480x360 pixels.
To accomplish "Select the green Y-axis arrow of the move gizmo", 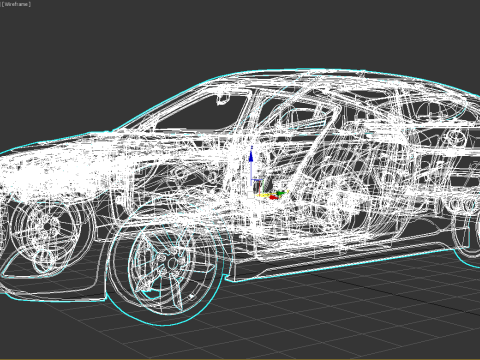I will tap(282, 193).
